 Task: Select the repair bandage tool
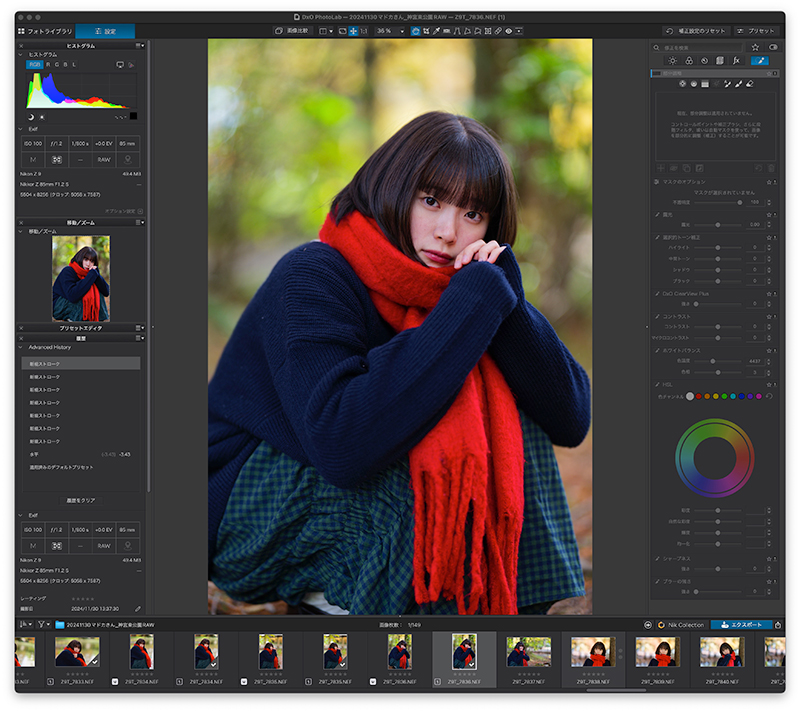(x=498, y=31)
